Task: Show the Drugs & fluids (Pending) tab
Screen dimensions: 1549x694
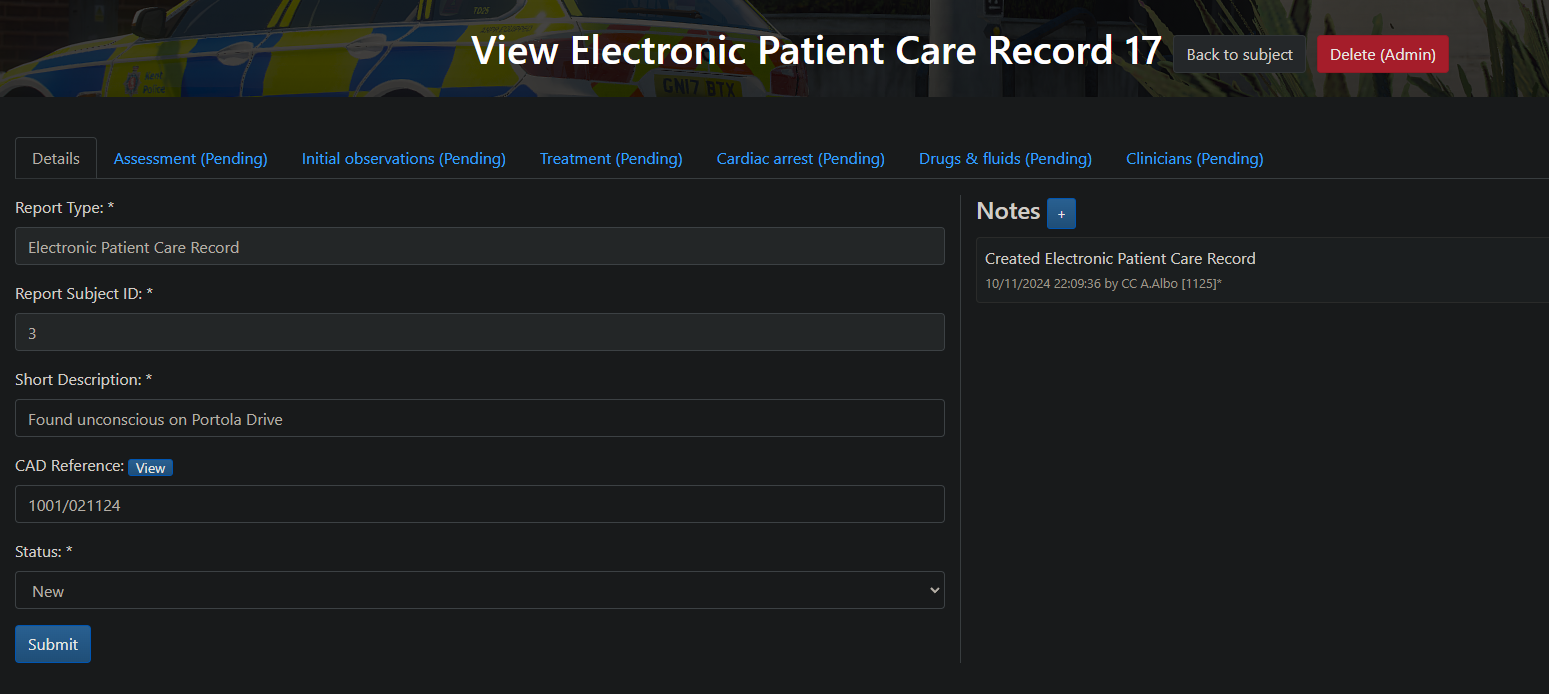Action: (1005, 158)
